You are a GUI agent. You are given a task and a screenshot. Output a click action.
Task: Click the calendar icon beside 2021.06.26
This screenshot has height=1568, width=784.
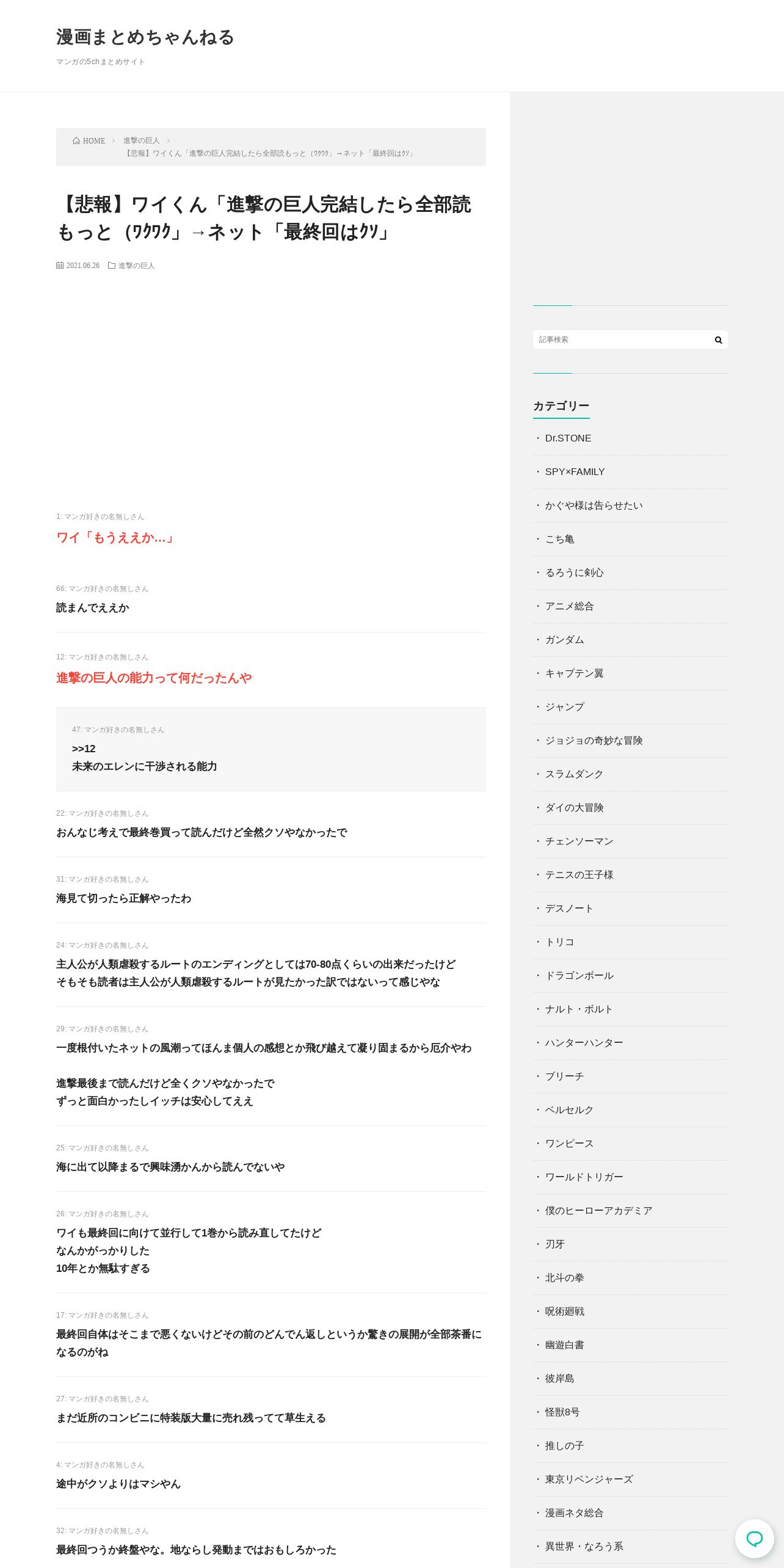coord(60,266)
